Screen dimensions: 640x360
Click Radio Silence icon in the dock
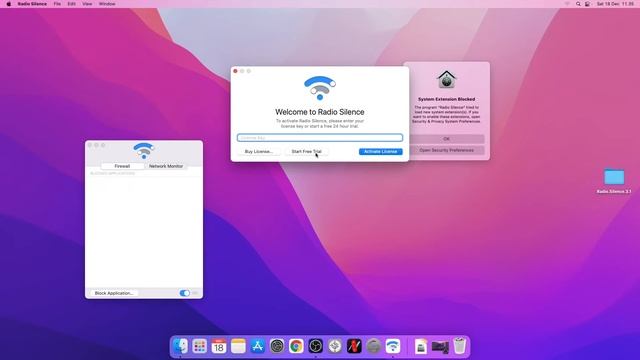(x=393, y=346)
